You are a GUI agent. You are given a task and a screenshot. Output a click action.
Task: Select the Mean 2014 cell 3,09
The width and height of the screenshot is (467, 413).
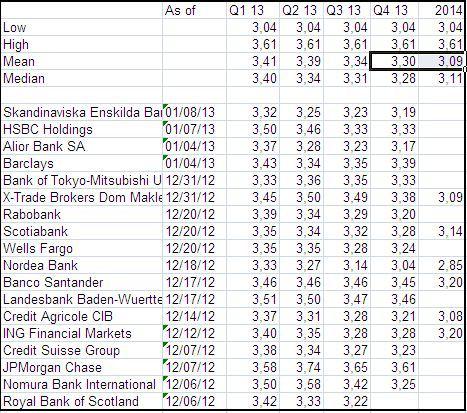(x=441, y=61)
